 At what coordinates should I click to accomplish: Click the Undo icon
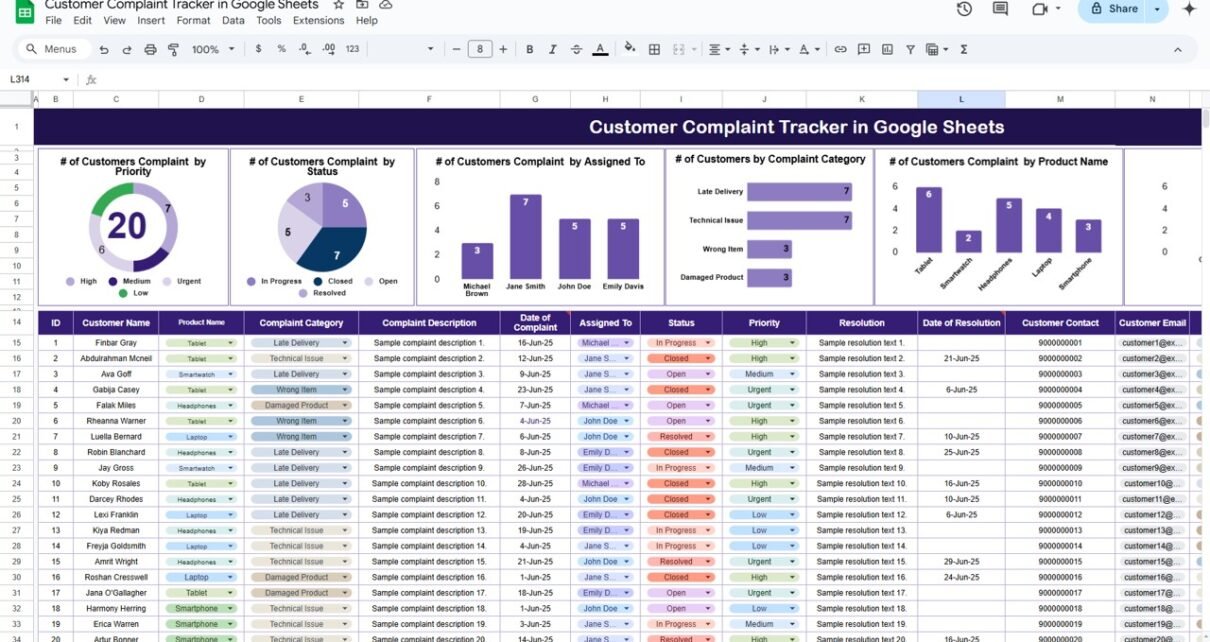pos(106,49)
